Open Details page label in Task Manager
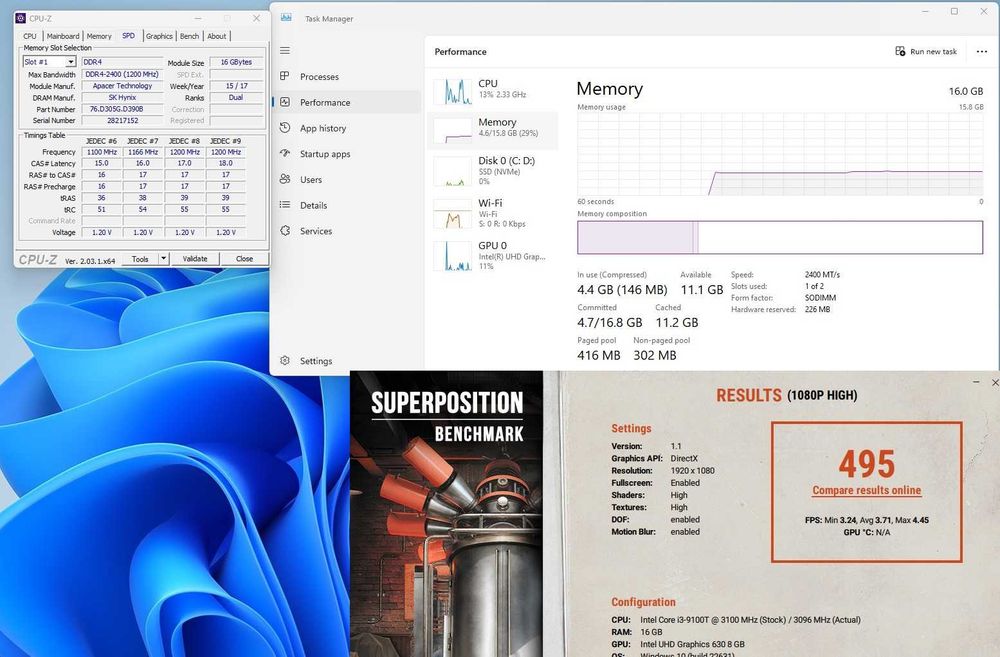Viewport: 1000px width, 657px height. point(314,205)
